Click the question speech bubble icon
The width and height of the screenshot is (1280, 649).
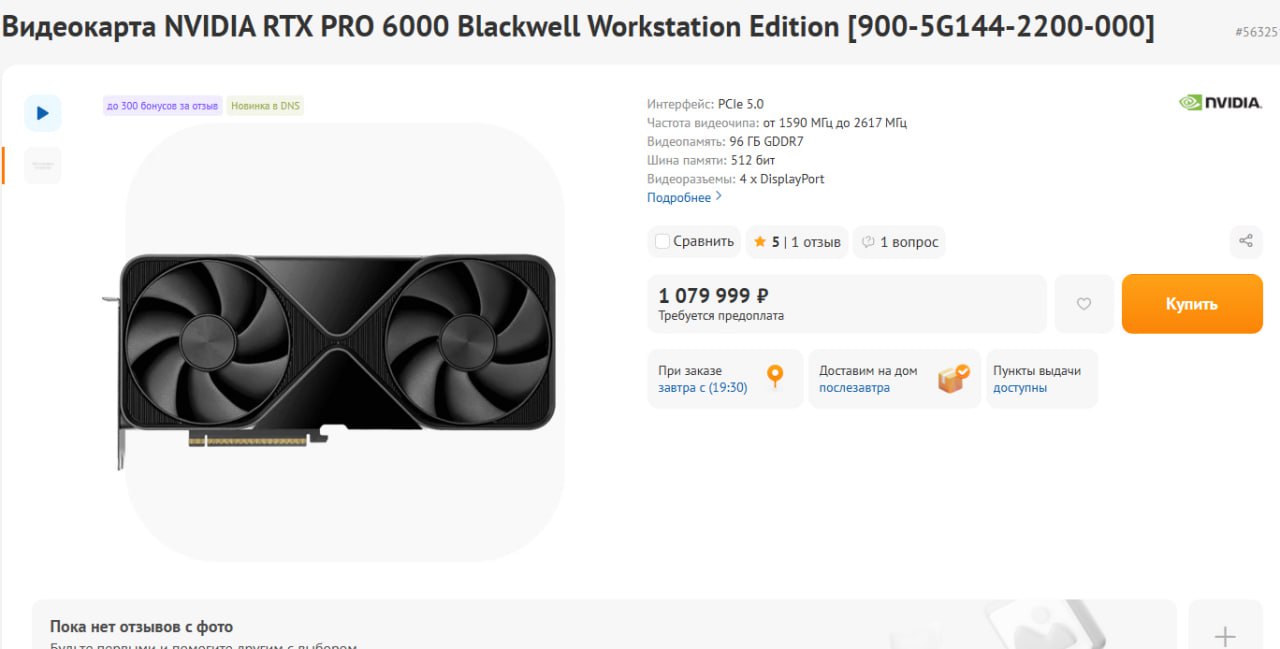(868, 242)
